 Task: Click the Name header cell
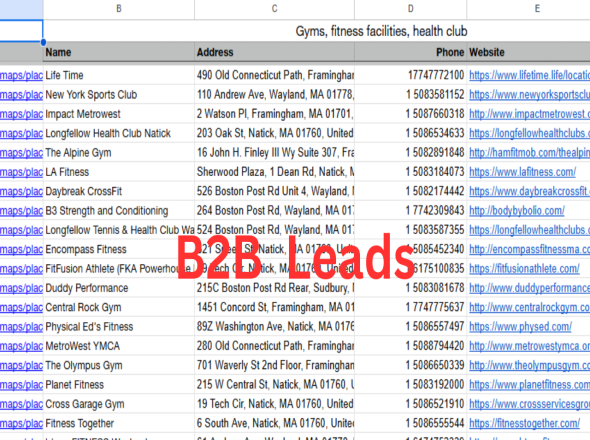[119, 52]
